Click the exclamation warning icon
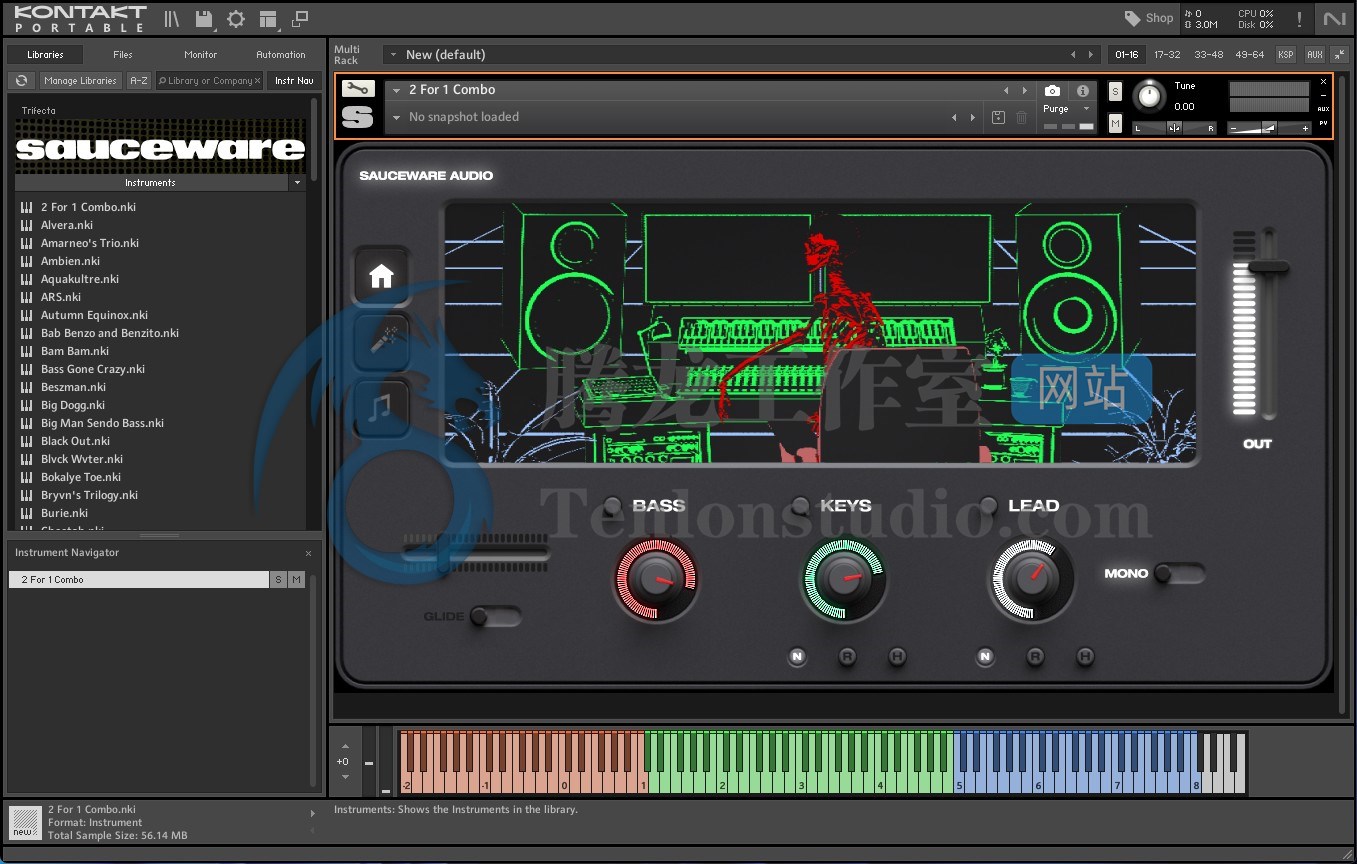Viewport: 1357px width, 864px height. [1299, 19]
